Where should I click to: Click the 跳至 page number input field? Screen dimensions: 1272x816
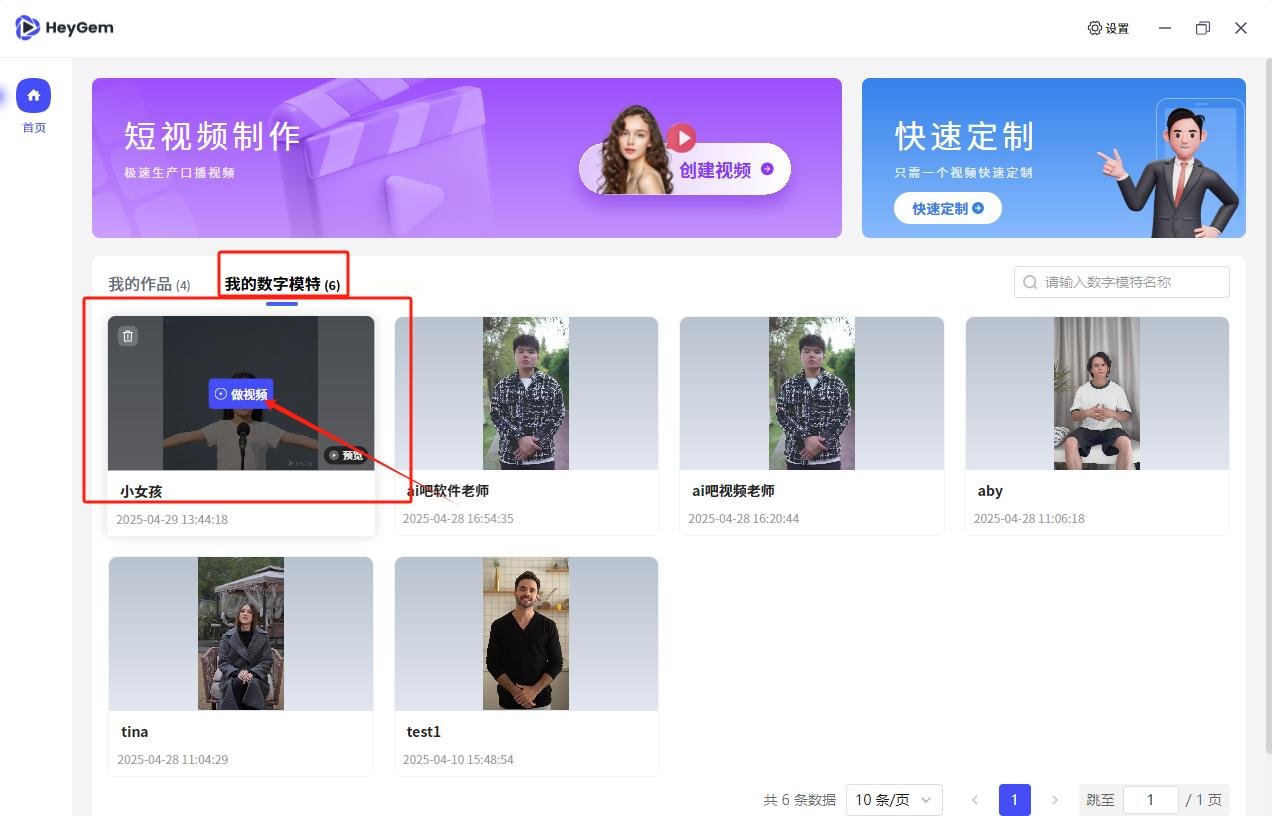(1150, 800)
